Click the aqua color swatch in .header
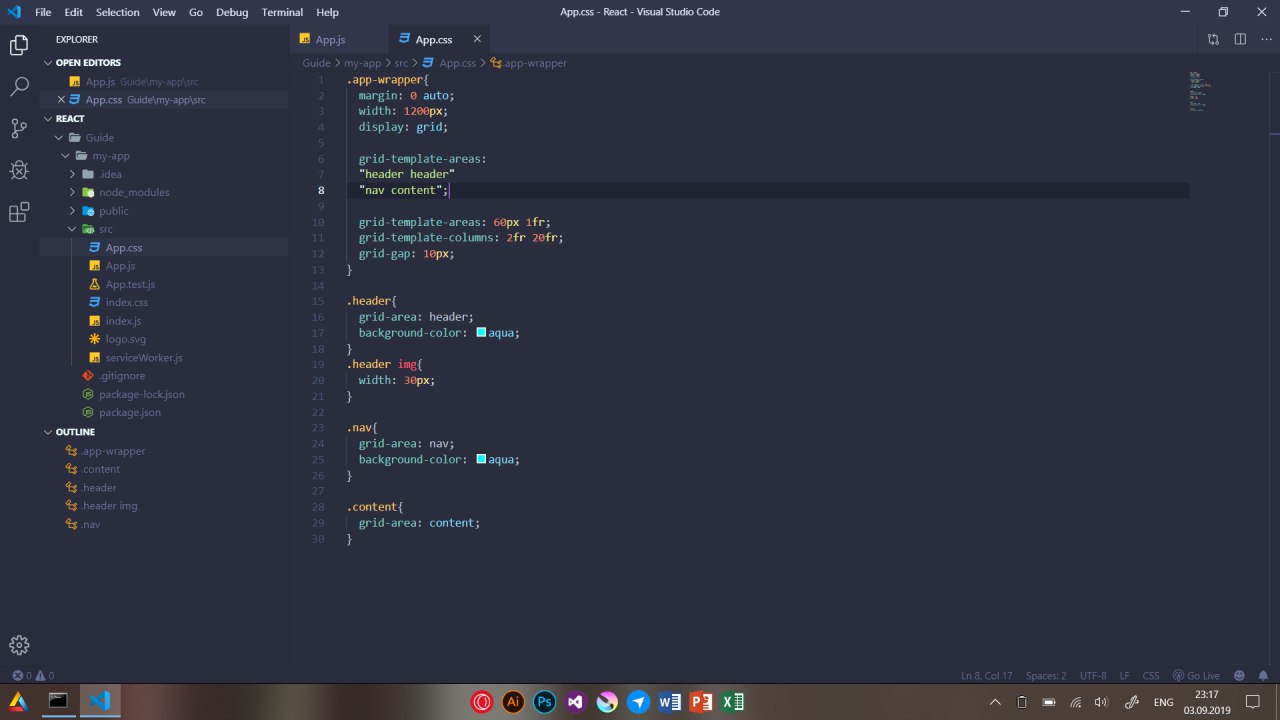The width and height of the screenshot is (1280, 720). point(481,333)
